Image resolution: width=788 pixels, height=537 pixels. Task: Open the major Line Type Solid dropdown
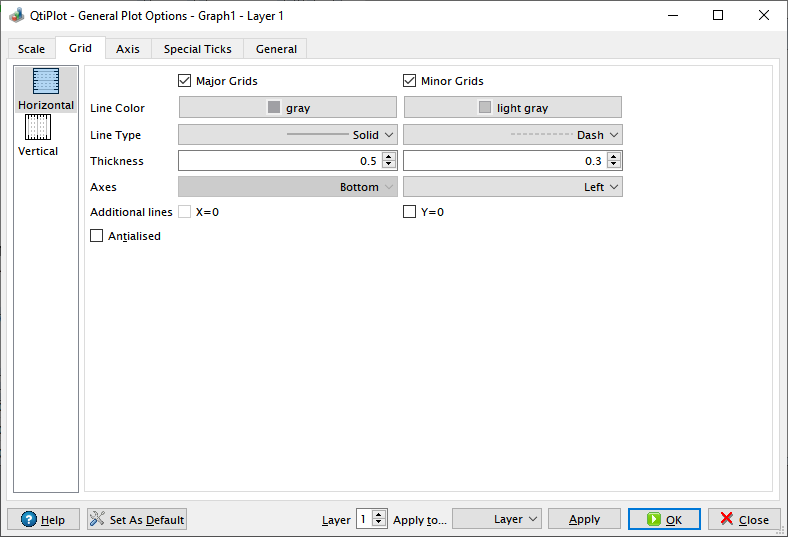click(288, 134)
